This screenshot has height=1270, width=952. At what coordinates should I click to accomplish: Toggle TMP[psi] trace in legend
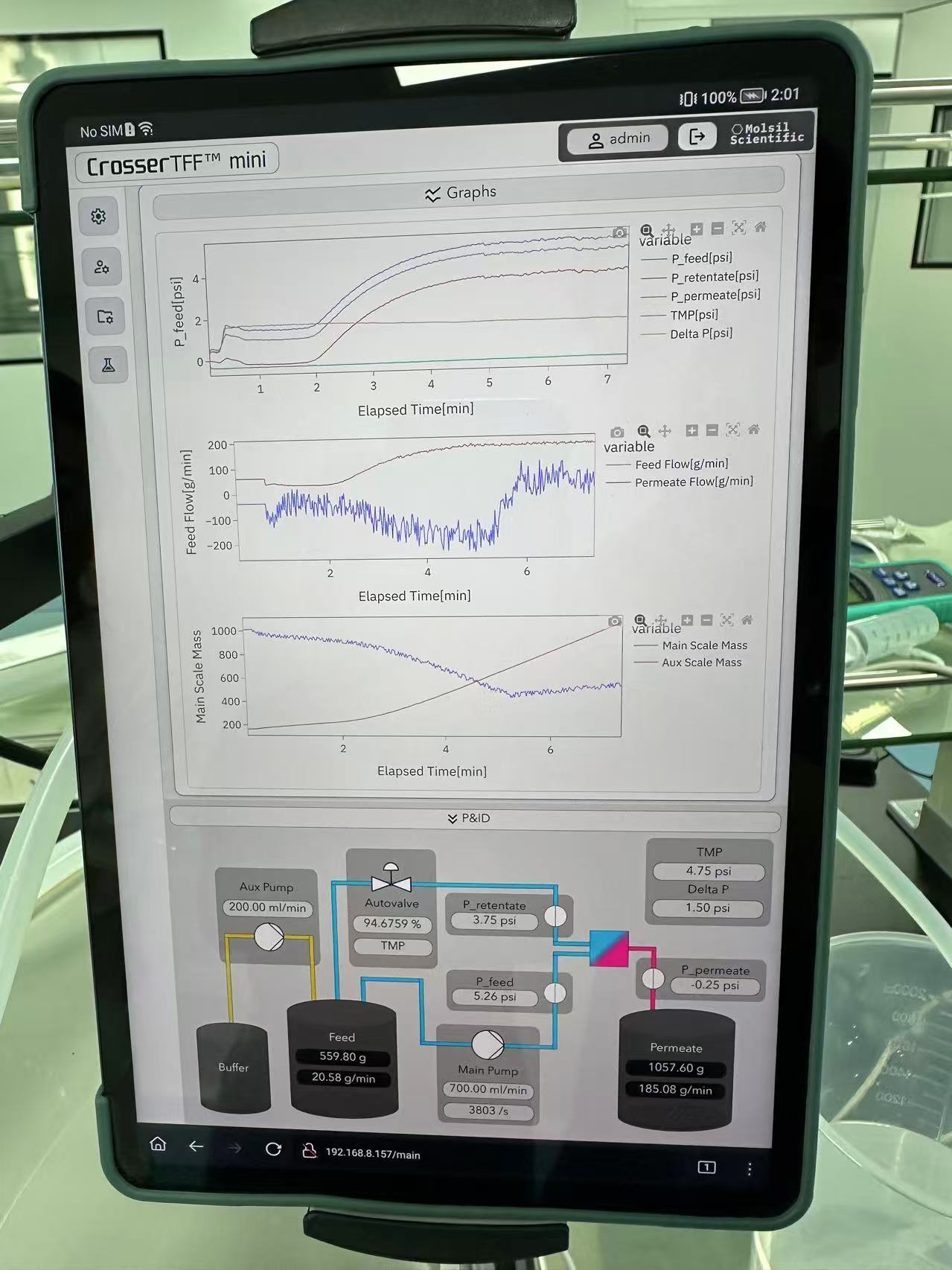(x=680, y=315)
